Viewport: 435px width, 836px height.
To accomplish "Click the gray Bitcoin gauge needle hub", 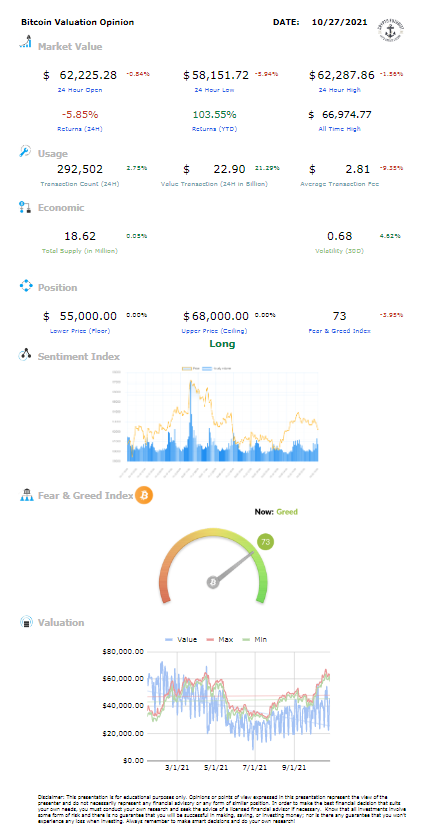I will (x=213, y=582).
